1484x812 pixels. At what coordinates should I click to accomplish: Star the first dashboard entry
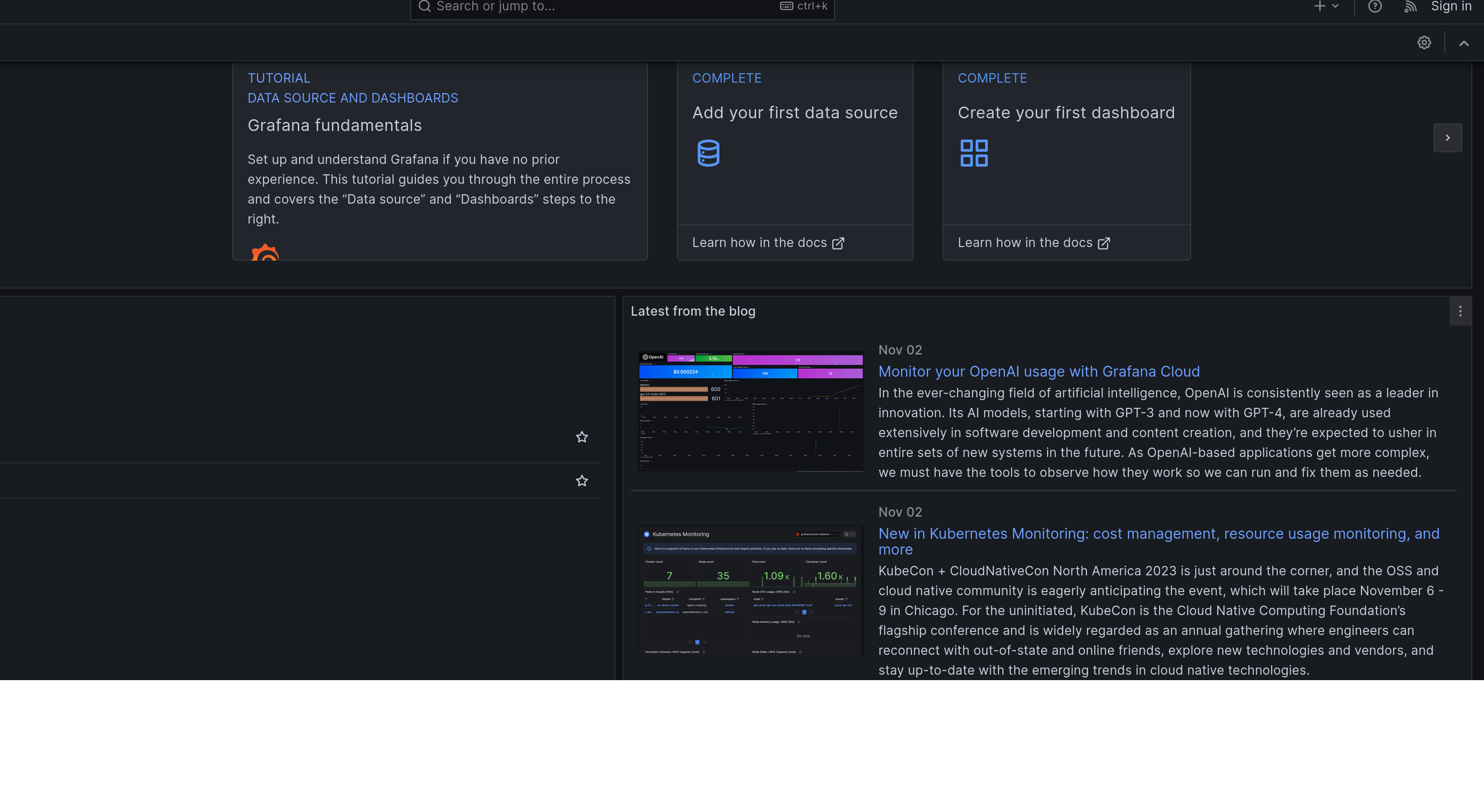(582, 437)
